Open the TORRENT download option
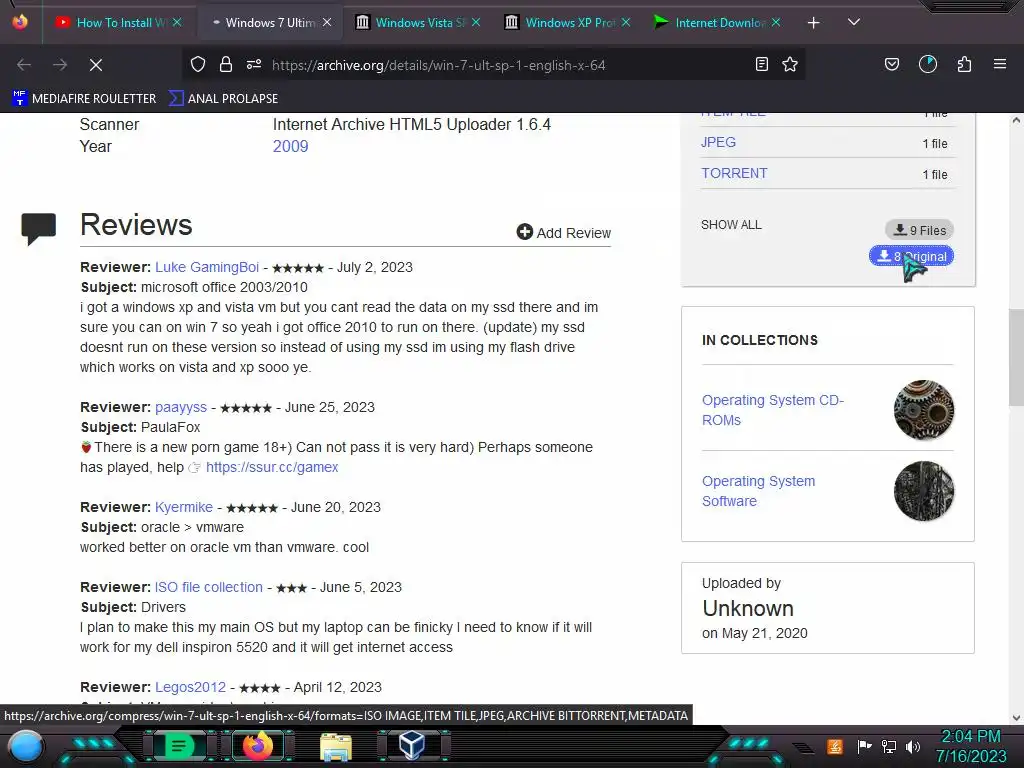The height and width of the screenshot is (768, 1024). [x=734, y=173]
